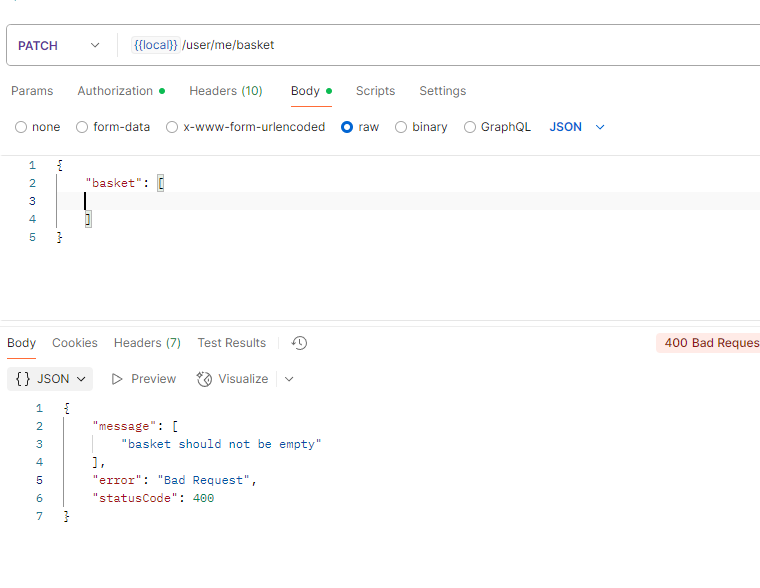760x588 pixels.
Task: Click the curly braces JSON format icon
Action: (23, 379)
